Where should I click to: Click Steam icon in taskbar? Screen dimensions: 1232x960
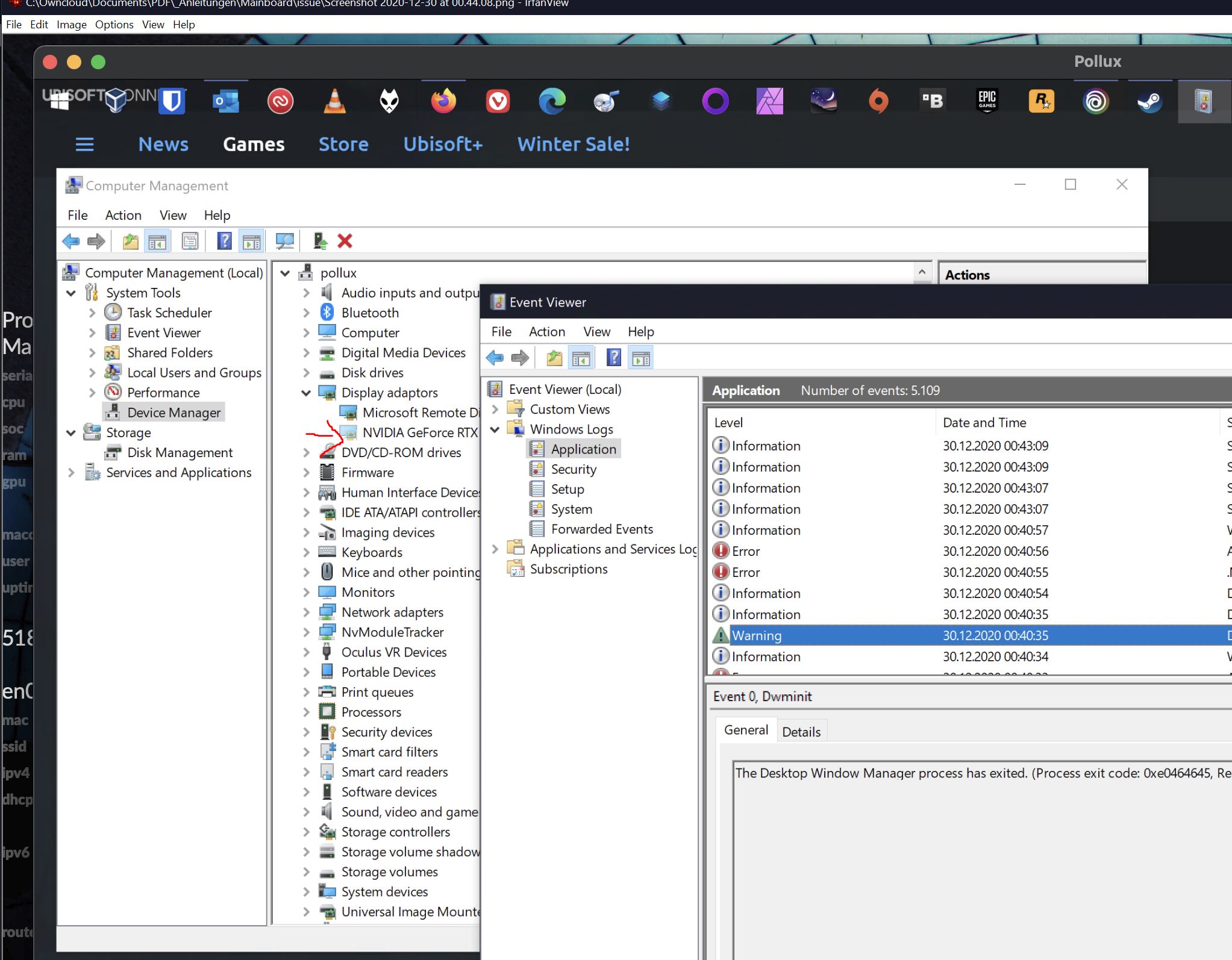(x=1150, y=101)
